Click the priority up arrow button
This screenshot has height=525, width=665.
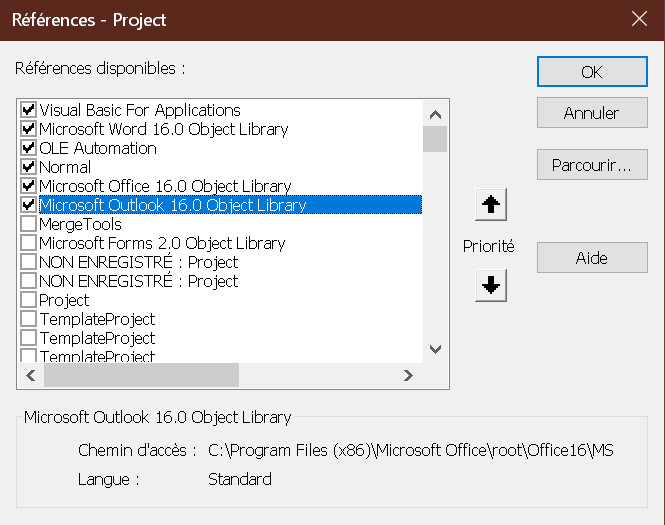[x=491, y=205]
